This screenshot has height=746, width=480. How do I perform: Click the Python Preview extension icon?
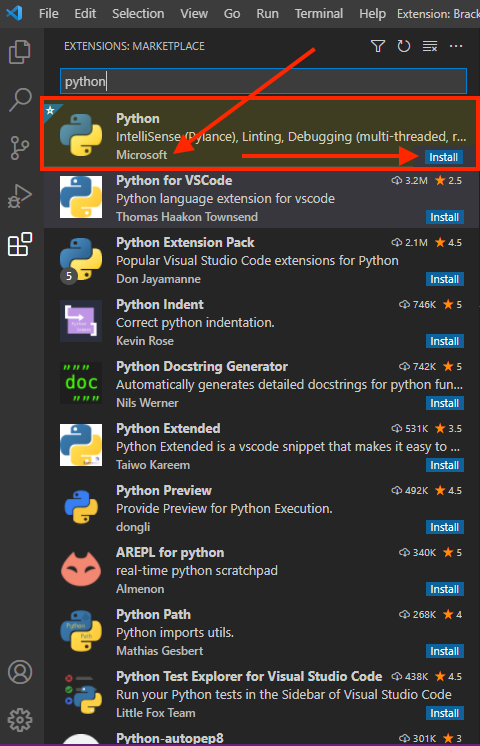tap(81, 507)
